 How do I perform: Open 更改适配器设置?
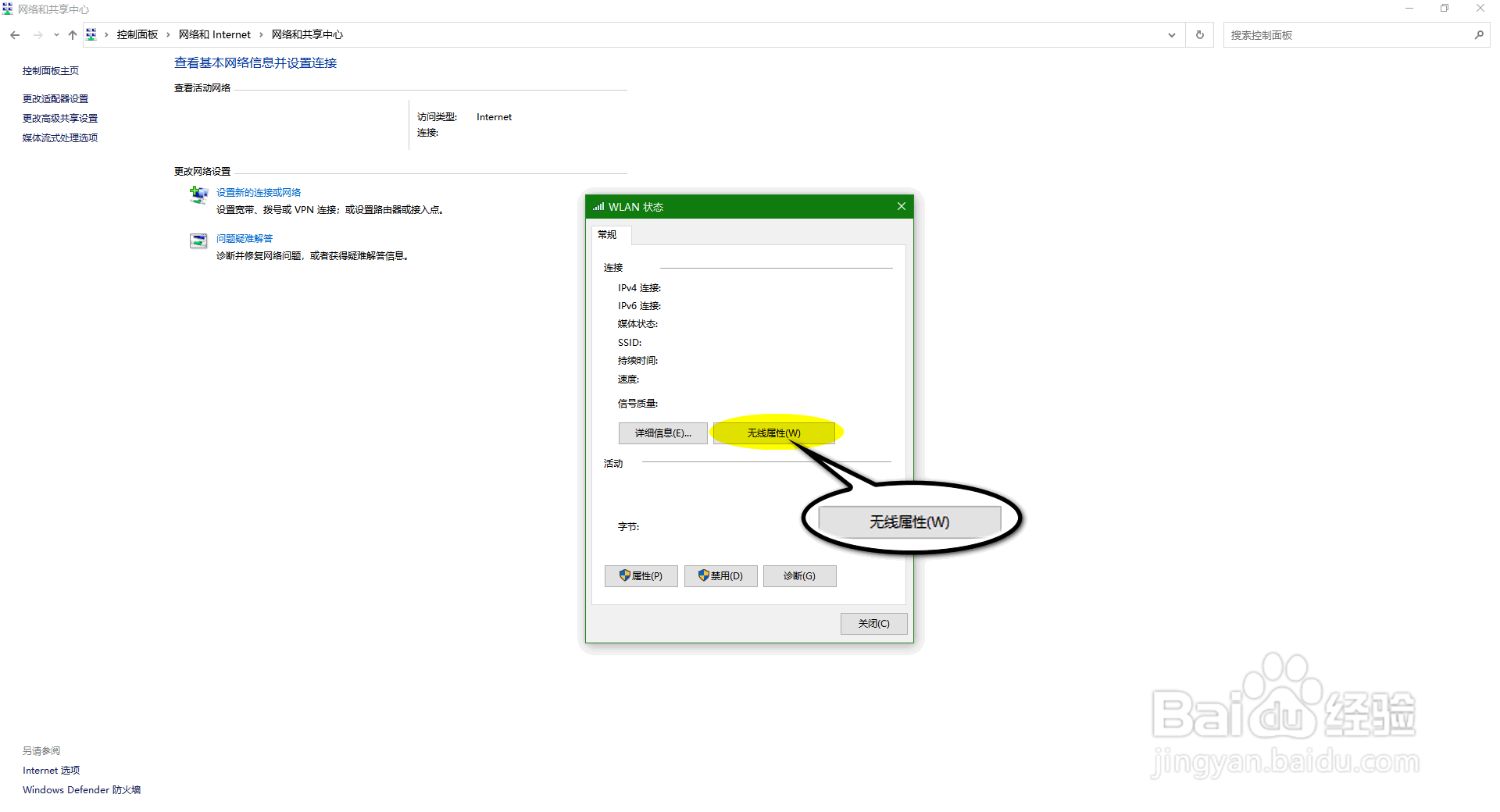[x=55, y=98]
